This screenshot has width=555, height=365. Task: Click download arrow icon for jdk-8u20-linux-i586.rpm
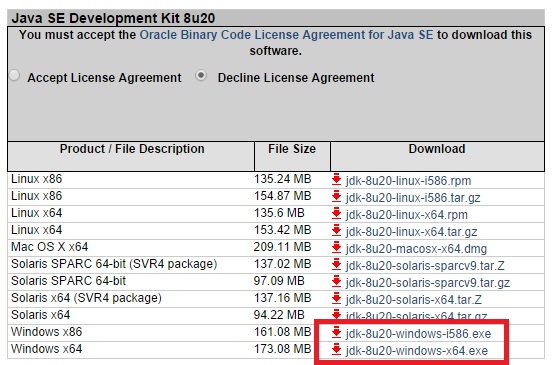coord(336,179)
